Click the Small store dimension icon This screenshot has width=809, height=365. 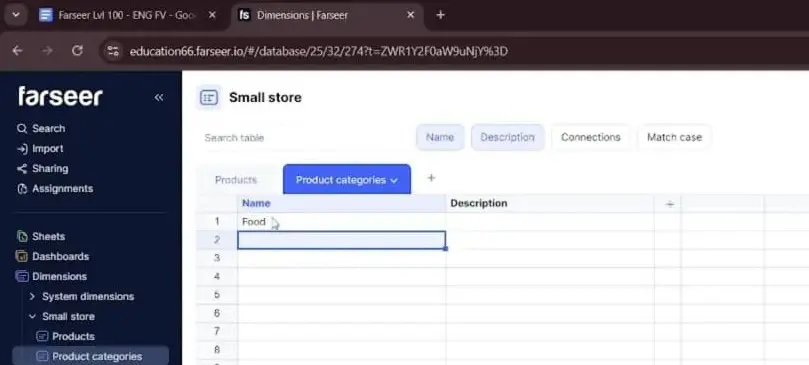(209, 98)
